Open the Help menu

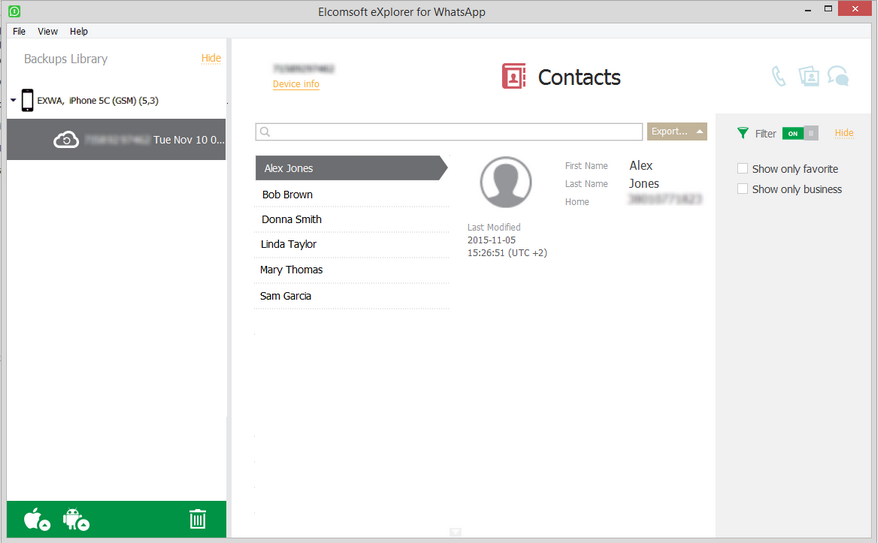coord(78,31)
